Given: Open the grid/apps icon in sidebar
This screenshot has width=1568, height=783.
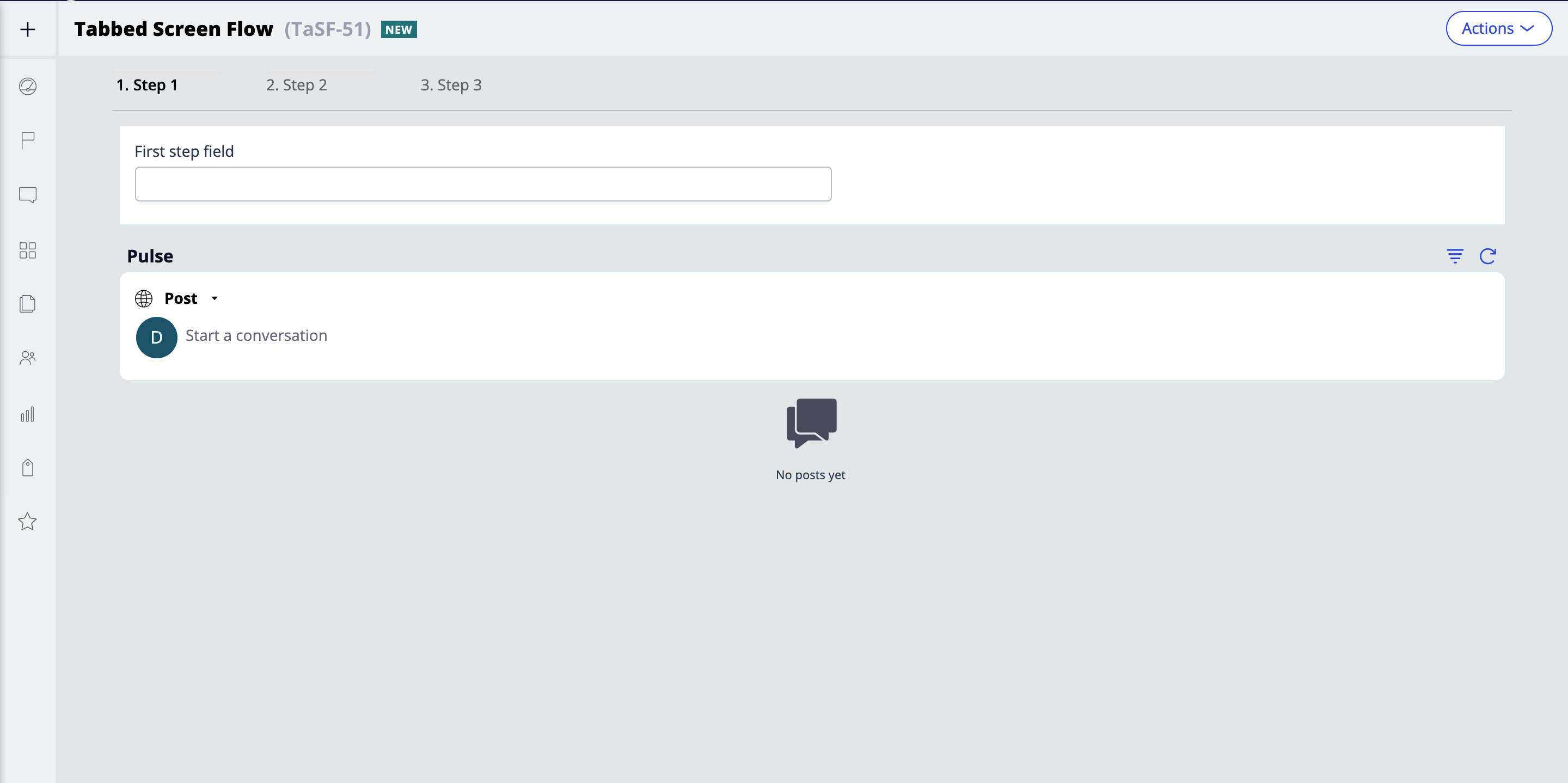Looking at the screenshot, I should click(x=28, y=250).
